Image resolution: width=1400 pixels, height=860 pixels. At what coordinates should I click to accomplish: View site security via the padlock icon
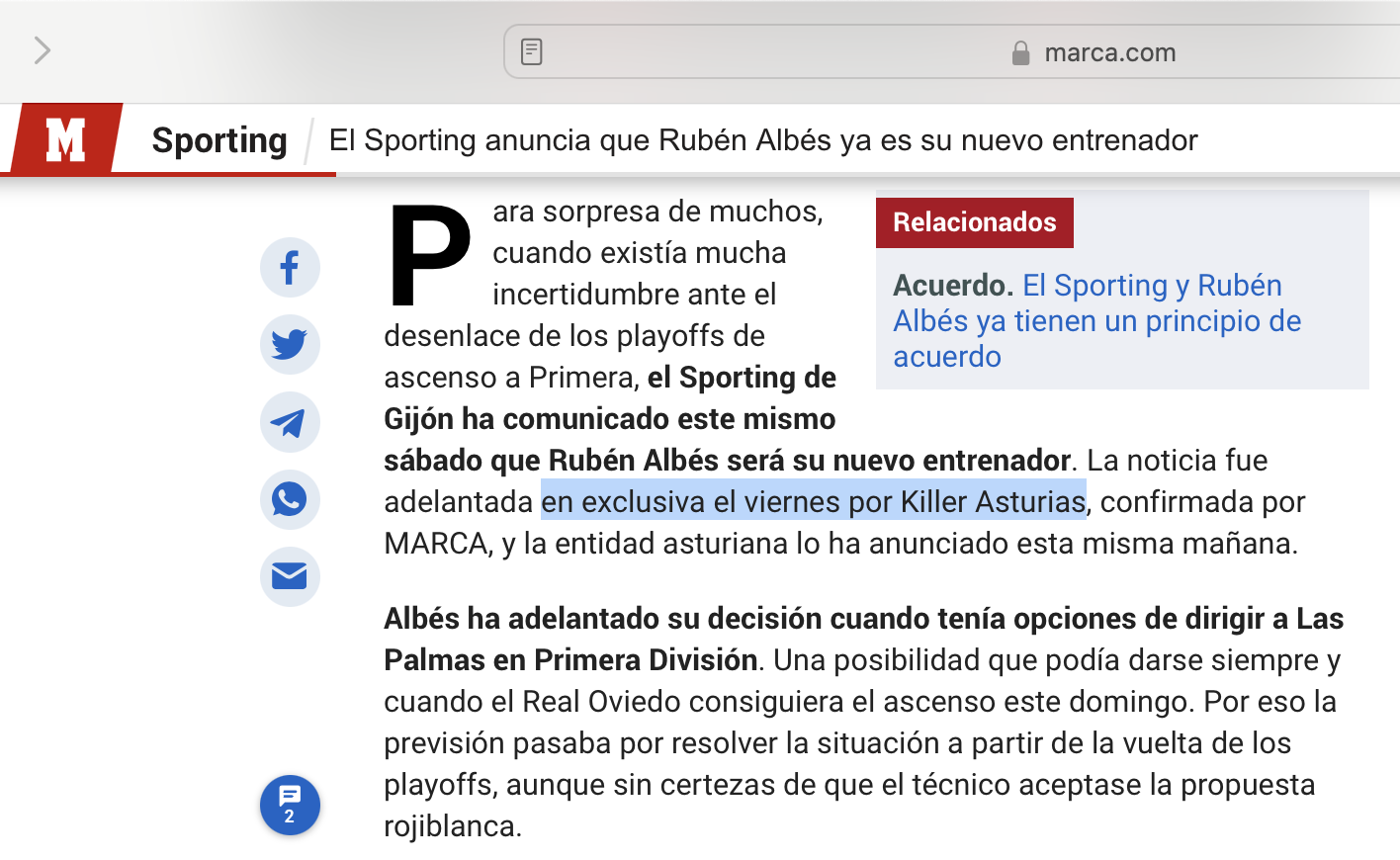pyautogui.click(x=1021, y=52)
